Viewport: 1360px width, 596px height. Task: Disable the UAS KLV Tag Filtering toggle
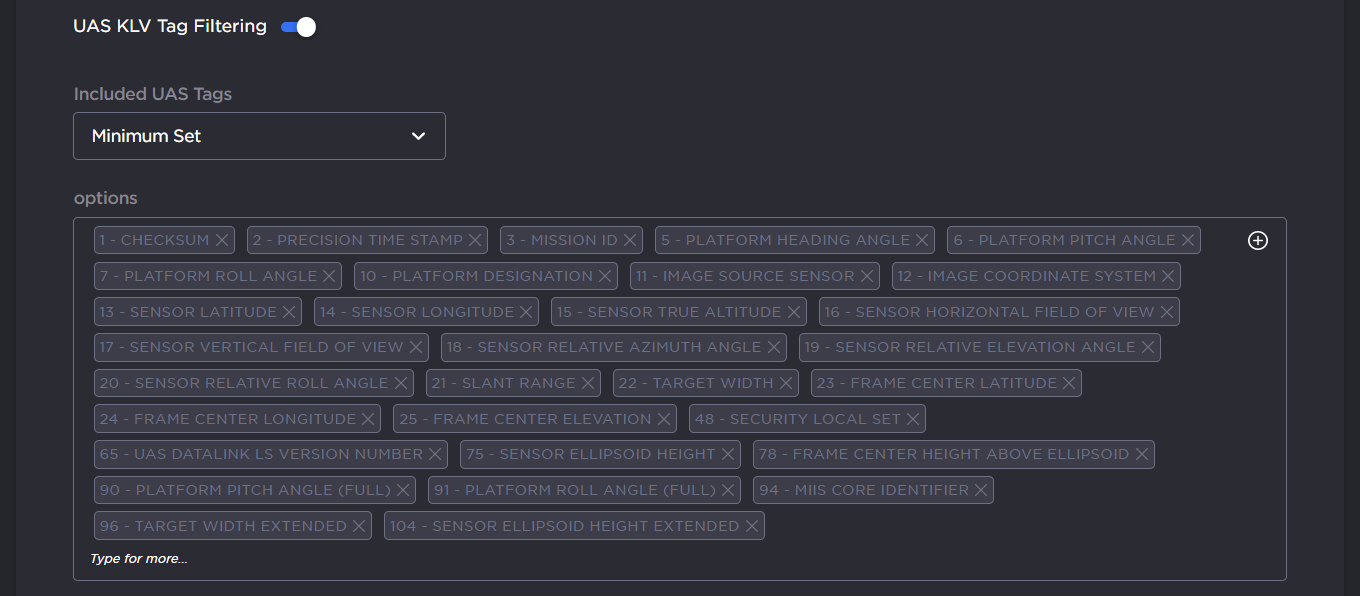click(297, 26)
